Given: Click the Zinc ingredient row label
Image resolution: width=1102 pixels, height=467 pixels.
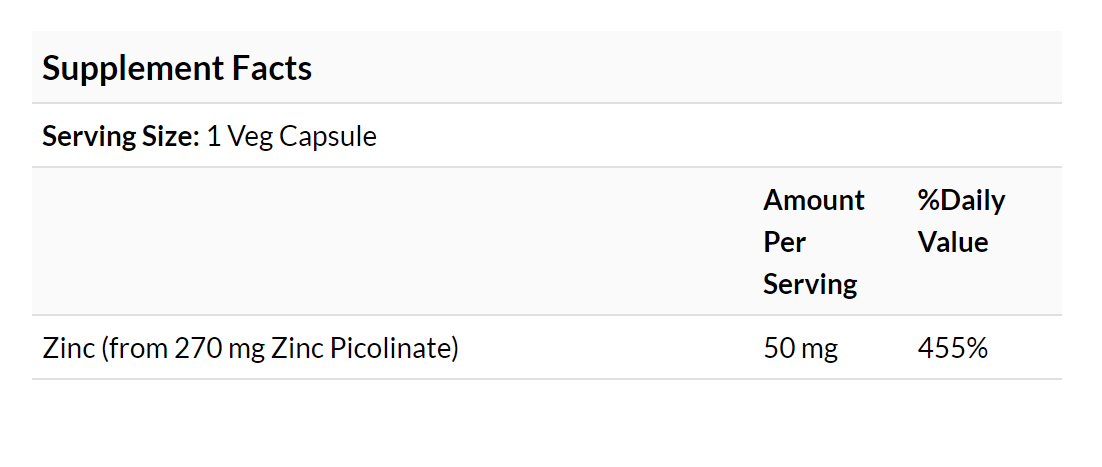Looking at the screenshot, I should coord(250,348).
